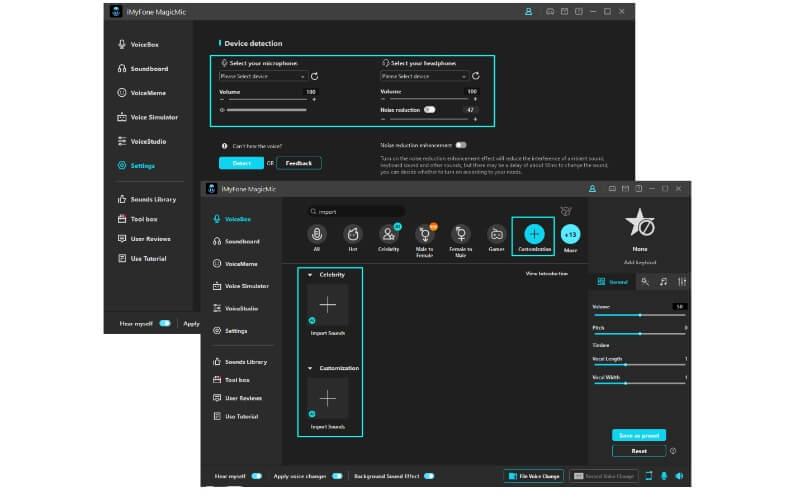Viewport: 800px width, 494px height.
Task: Click the voice search field
Action: (356, 211)
